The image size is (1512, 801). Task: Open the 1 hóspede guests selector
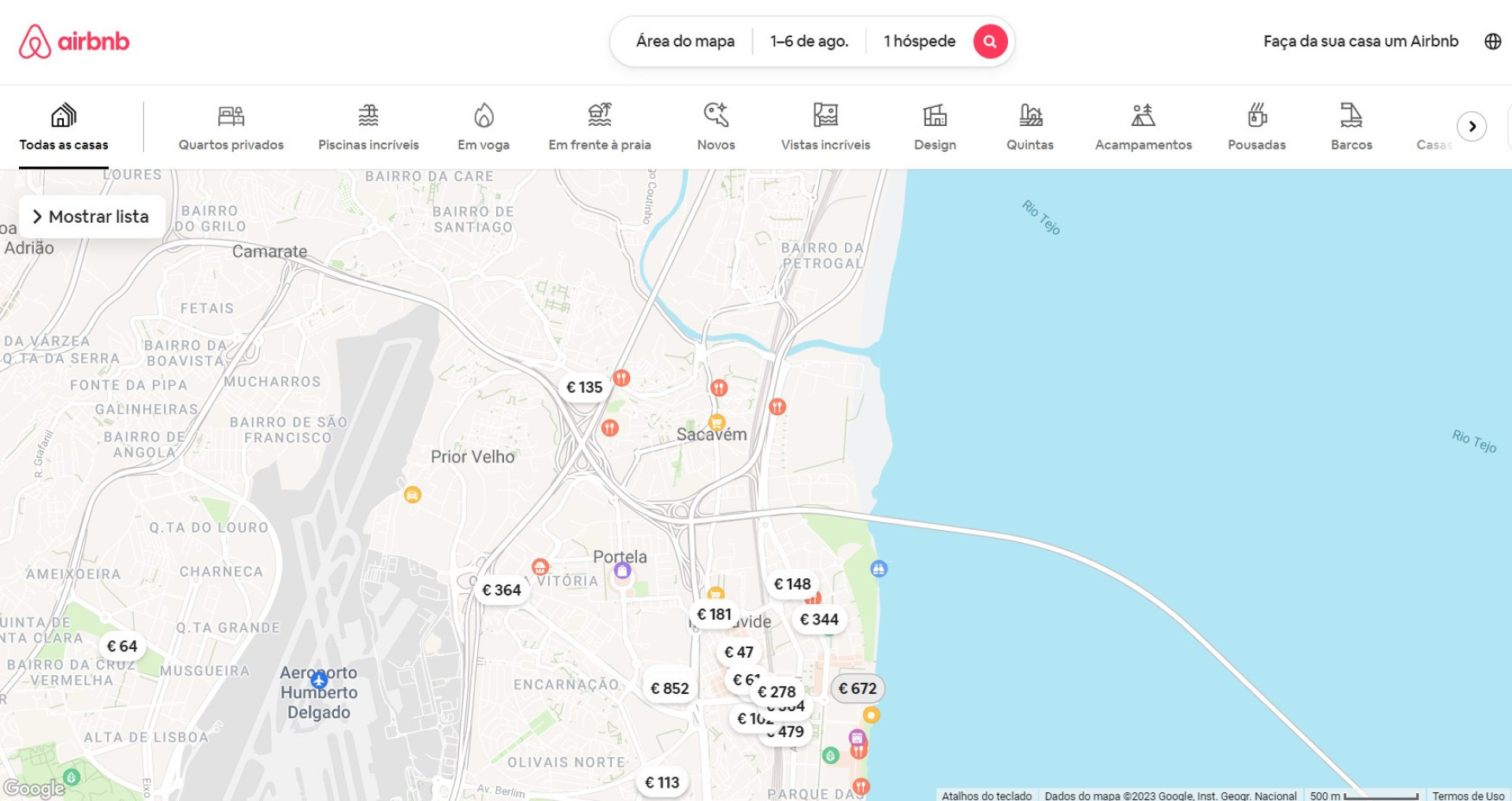[919, 41]
